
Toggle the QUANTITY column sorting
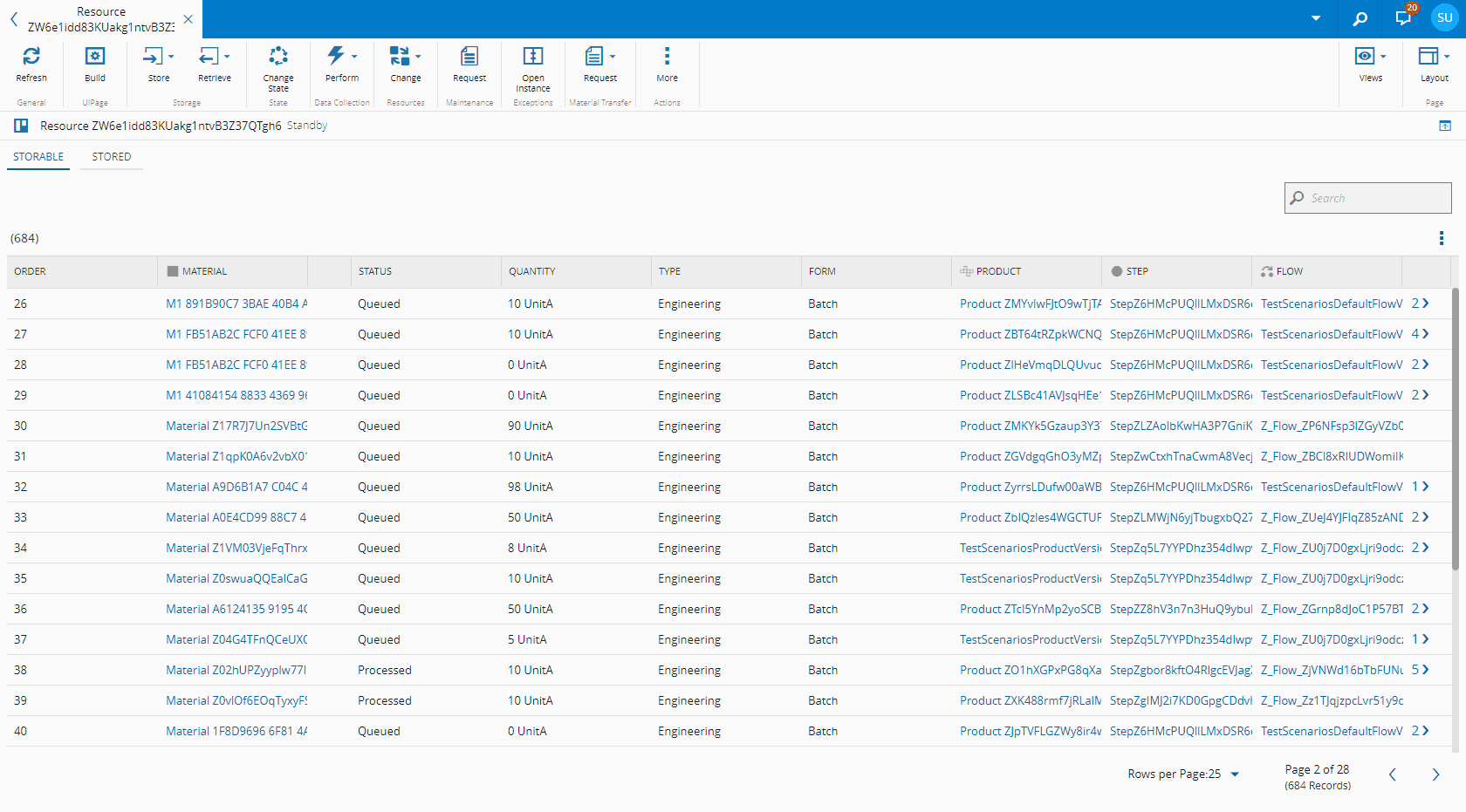[532, 271]
